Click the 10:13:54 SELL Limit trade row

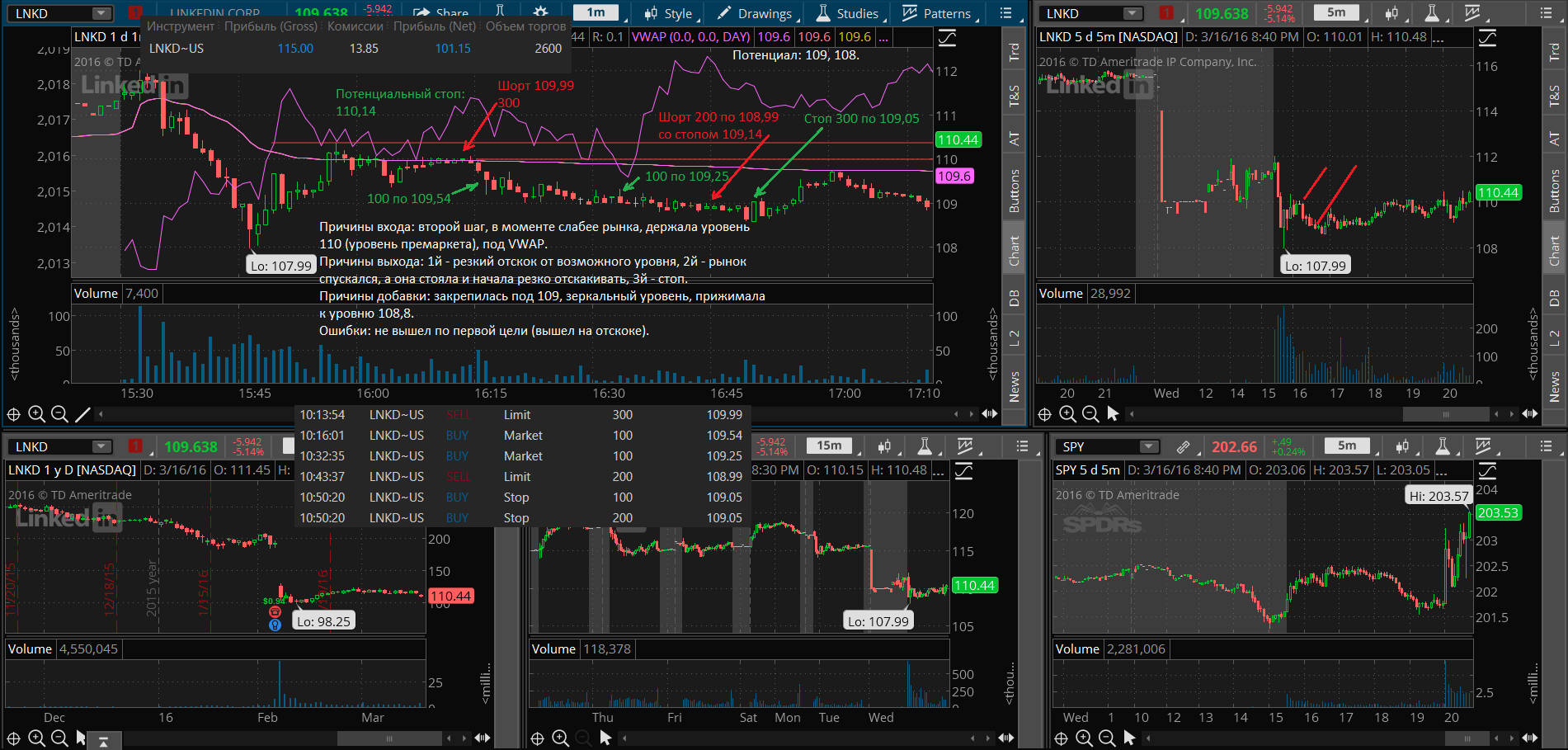(x=521, y=415)
